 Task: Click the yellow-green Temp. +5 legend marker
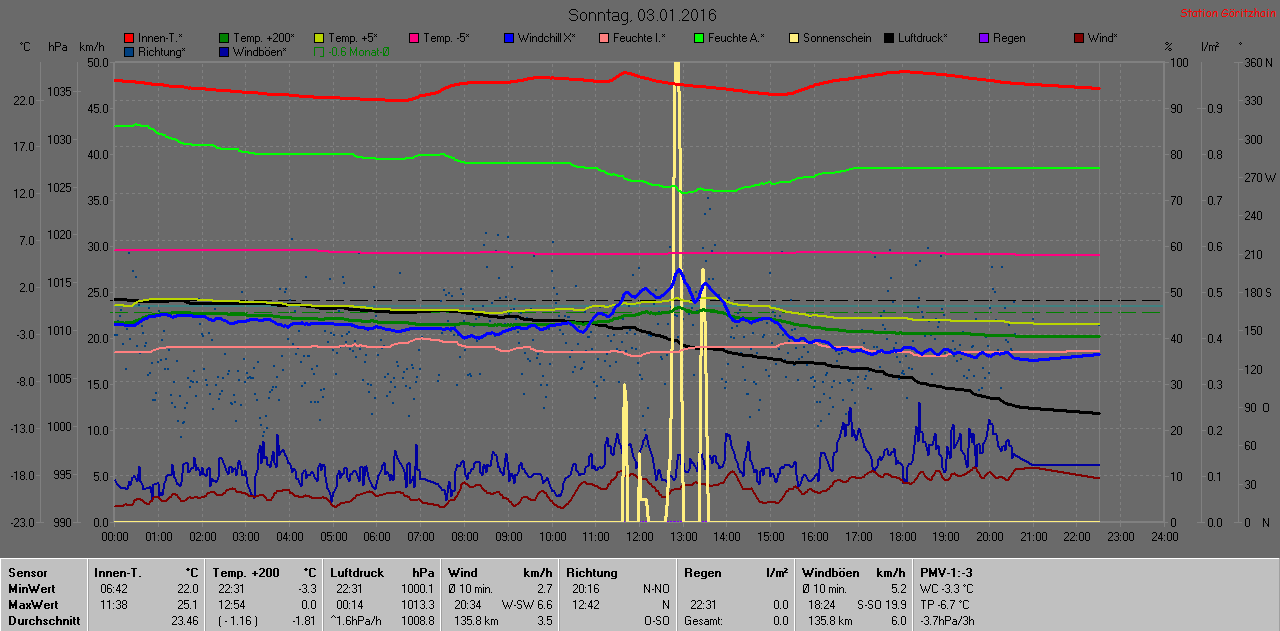pyautogui.click(x=320, y=38)
